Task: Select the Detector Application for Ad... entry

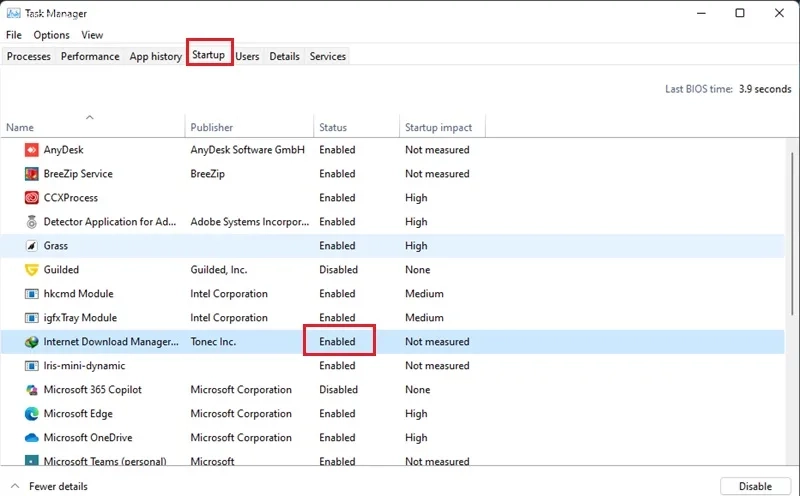Action: pos(110,222)
